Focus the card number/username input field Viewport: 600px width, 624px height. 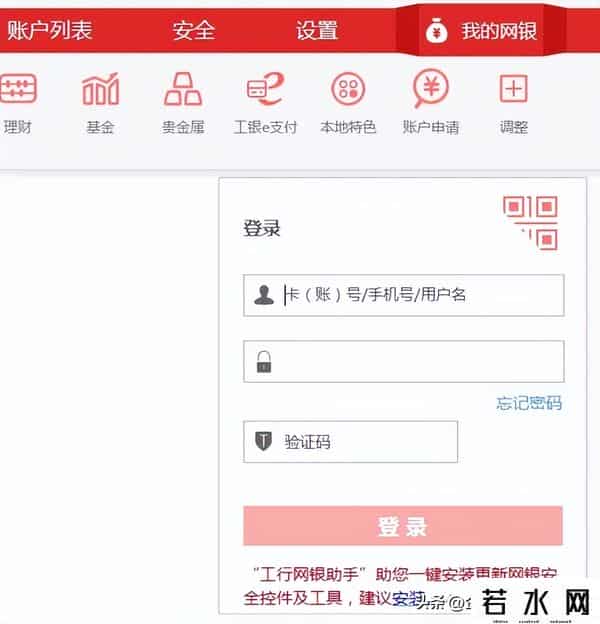click(404, 295)
